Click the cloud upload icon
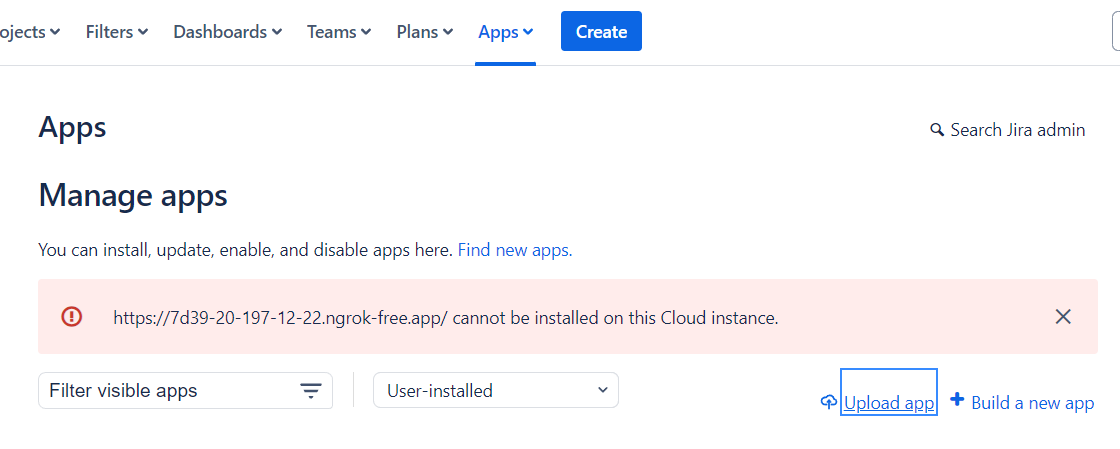 pos(829,403)
